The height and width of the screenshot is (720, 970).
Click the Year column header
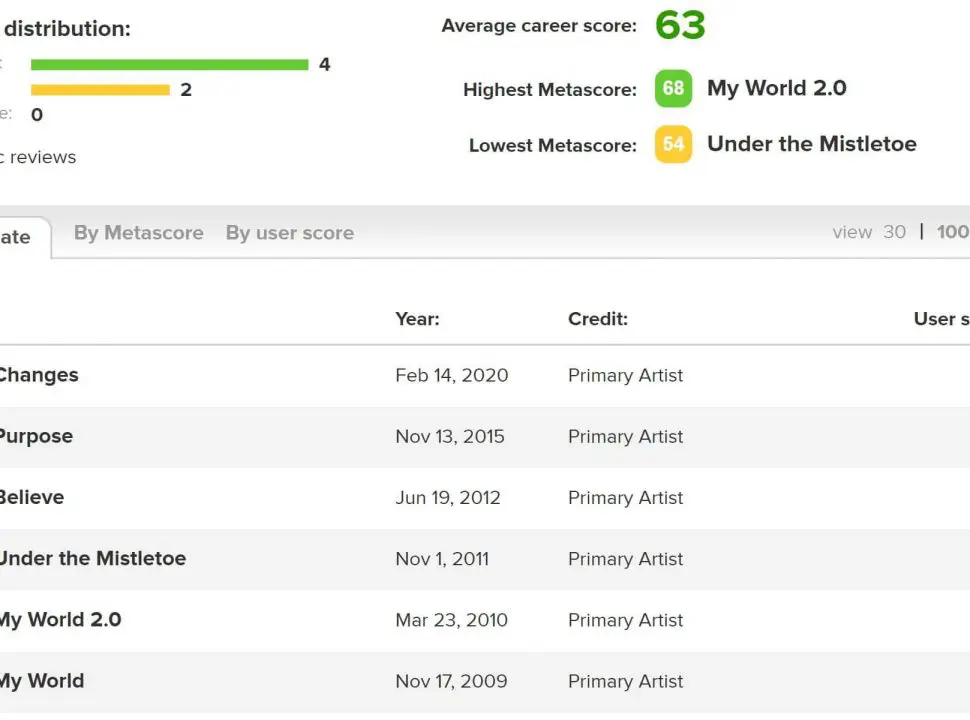tap(417, 319)
